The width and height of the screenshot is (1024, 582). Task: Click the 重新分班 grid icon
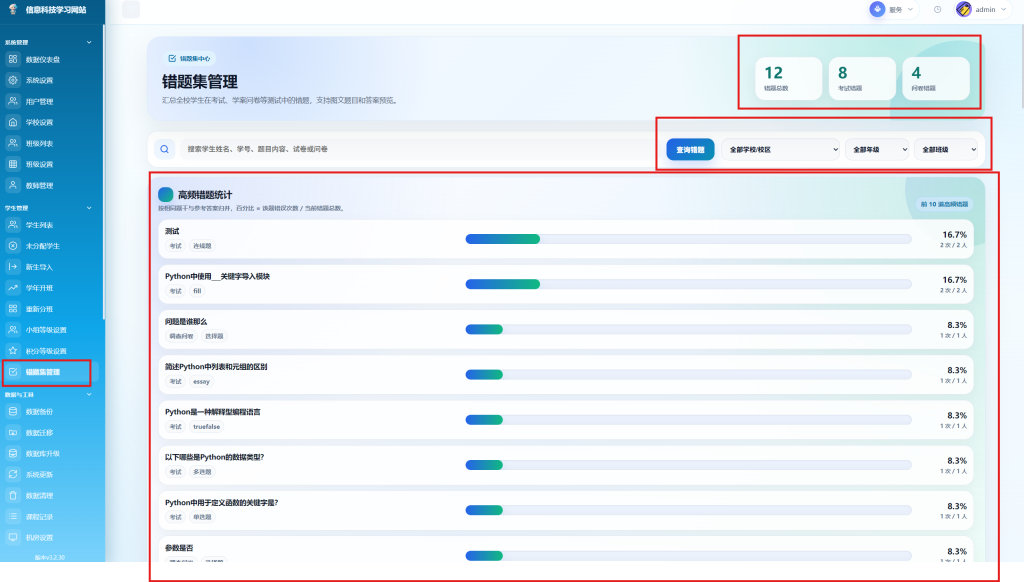pos(13,308)
